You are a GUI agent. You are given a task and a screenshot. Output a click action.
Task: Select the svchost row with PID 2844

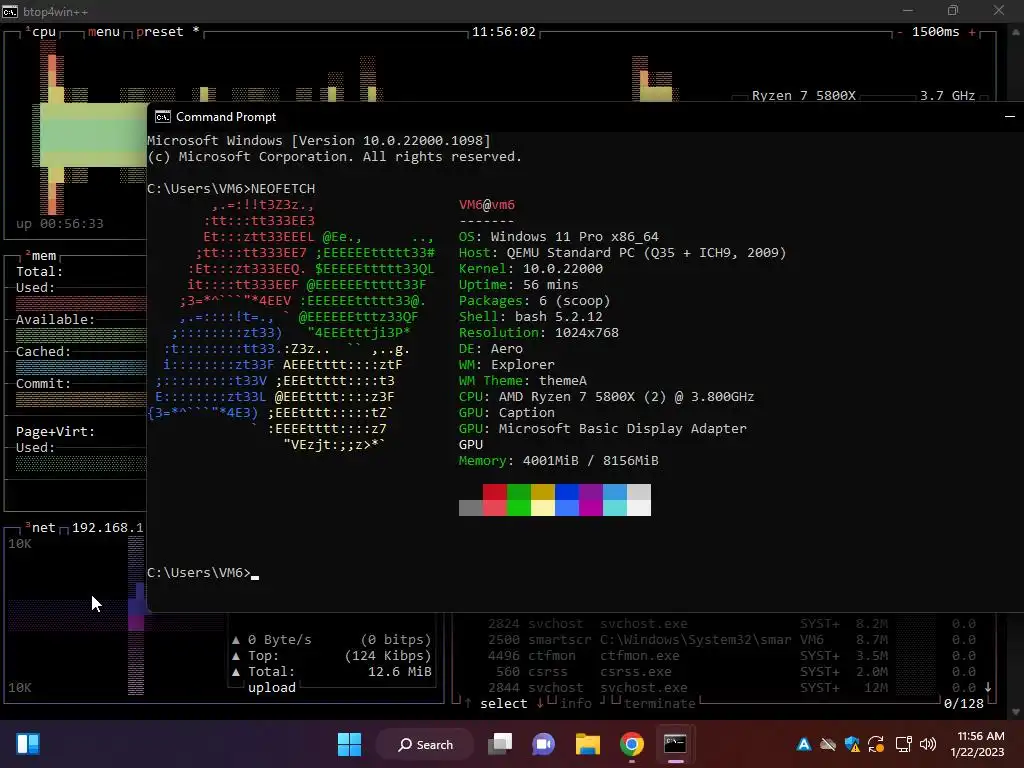click(731, 687)
